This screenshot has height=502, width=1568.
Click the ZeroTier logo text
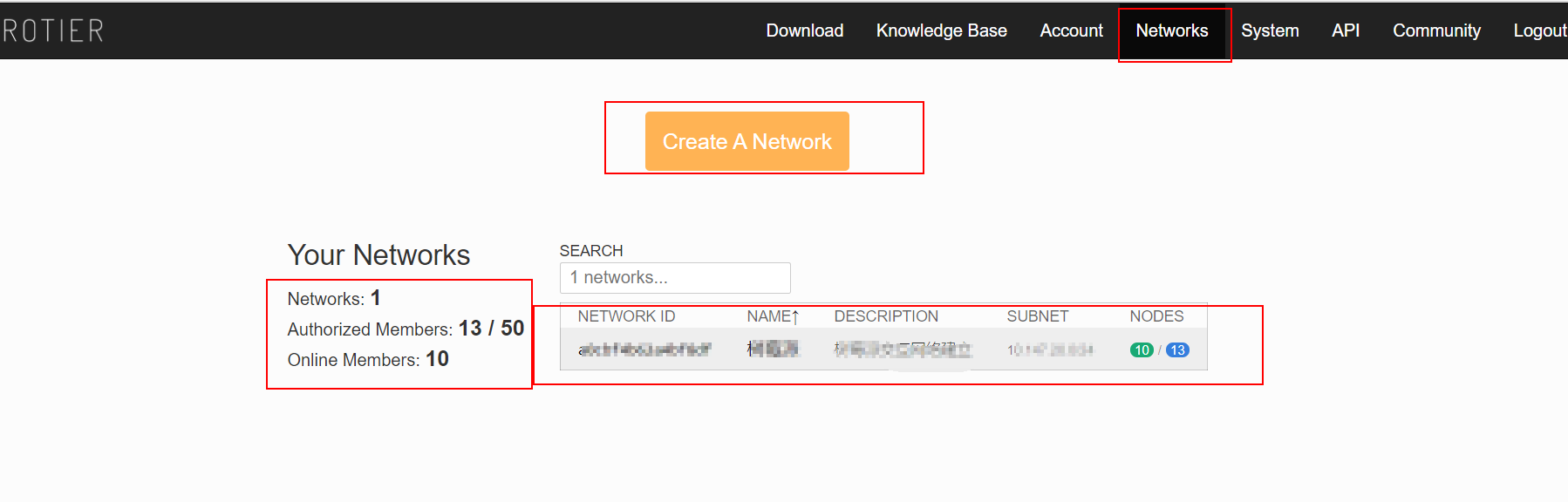point(52,31)
